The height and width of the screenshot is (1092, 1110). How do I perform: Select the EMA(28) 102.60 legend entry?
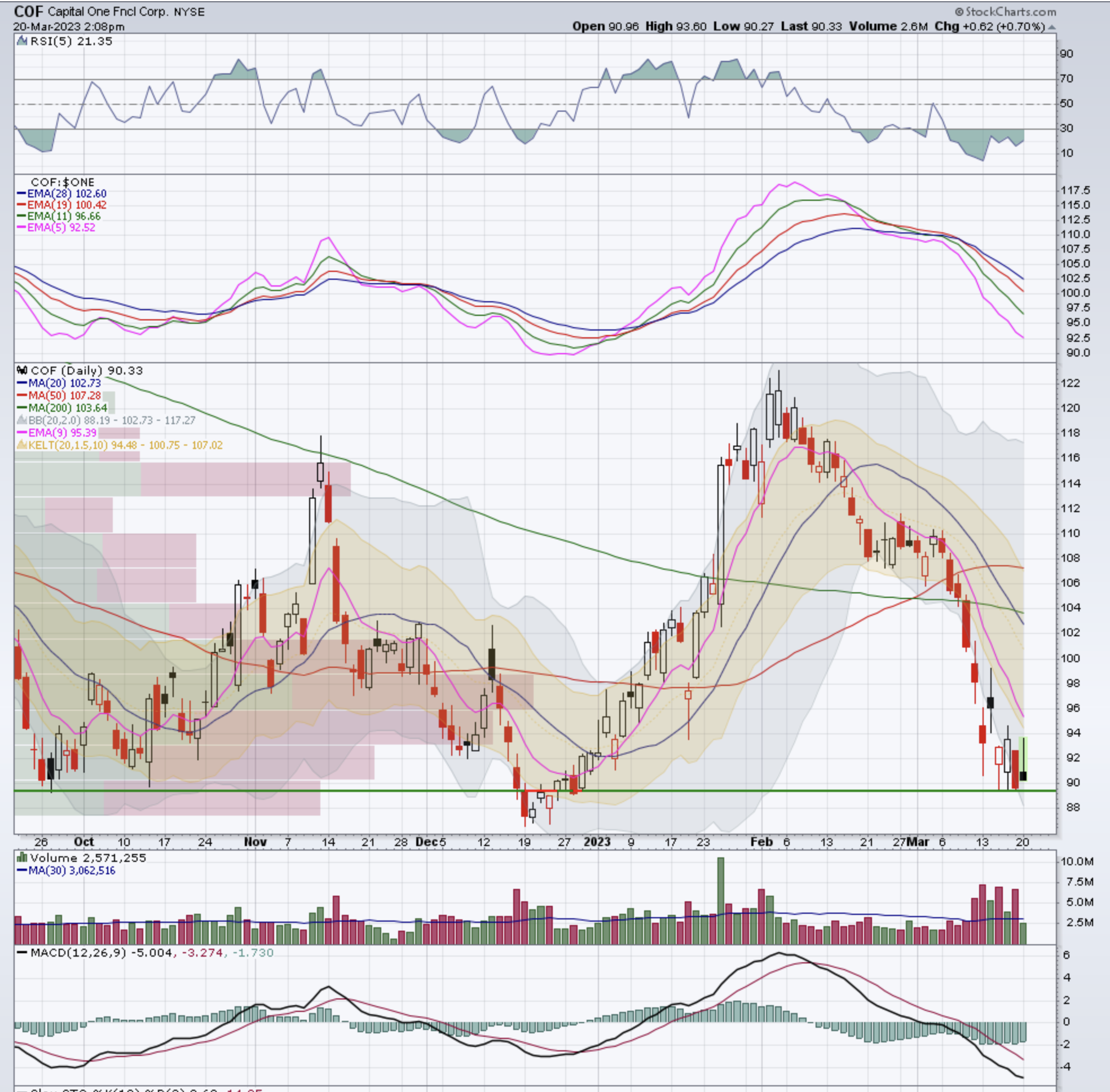[x=62, y=194]
